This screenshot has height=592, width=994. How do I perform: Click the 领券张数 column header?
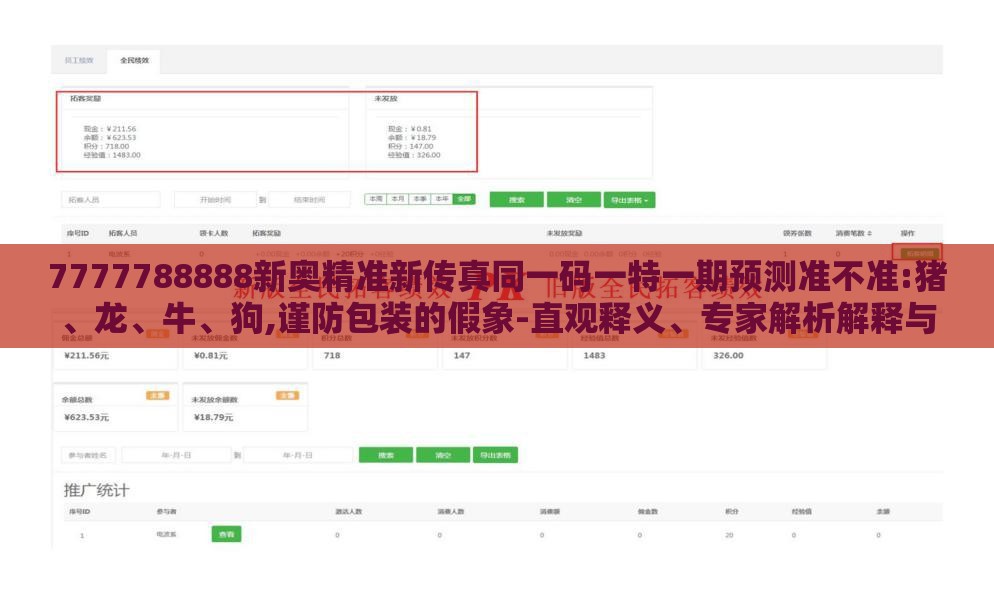(797, 233)
